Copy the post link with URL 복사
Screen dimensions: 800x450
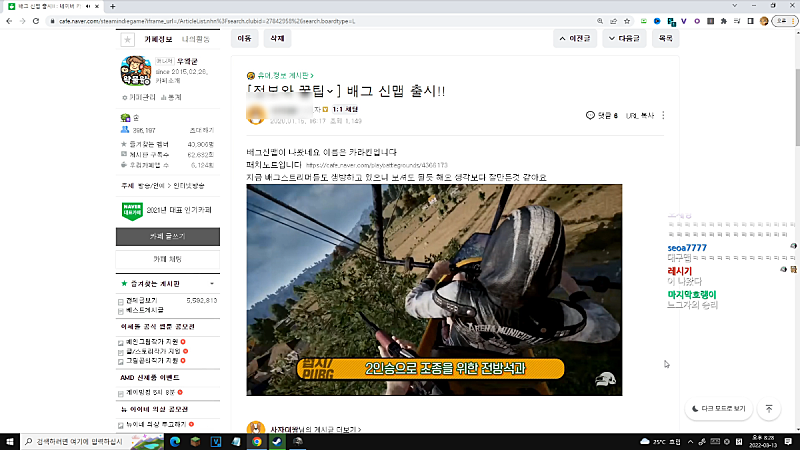click(x=639, y=116)
